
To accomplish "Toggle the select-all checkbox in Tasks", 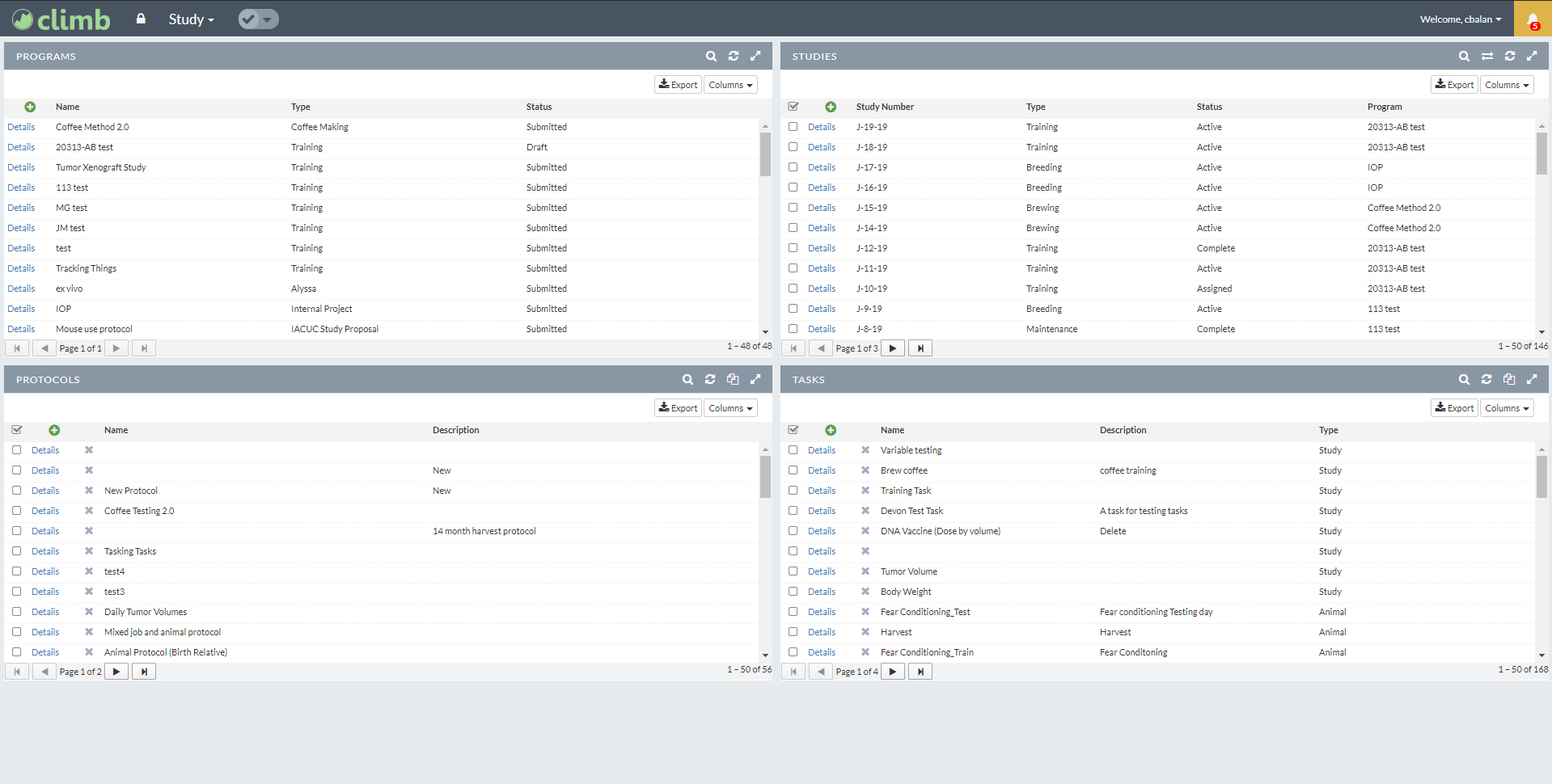I will point(793,430).
